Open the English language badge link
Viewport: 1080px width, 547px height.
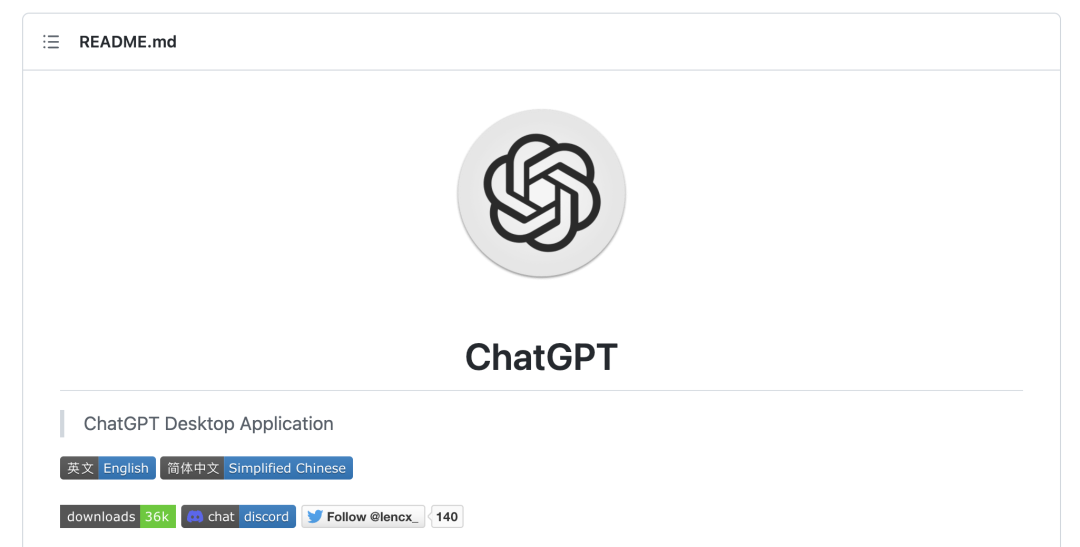[x=126, y=468]
